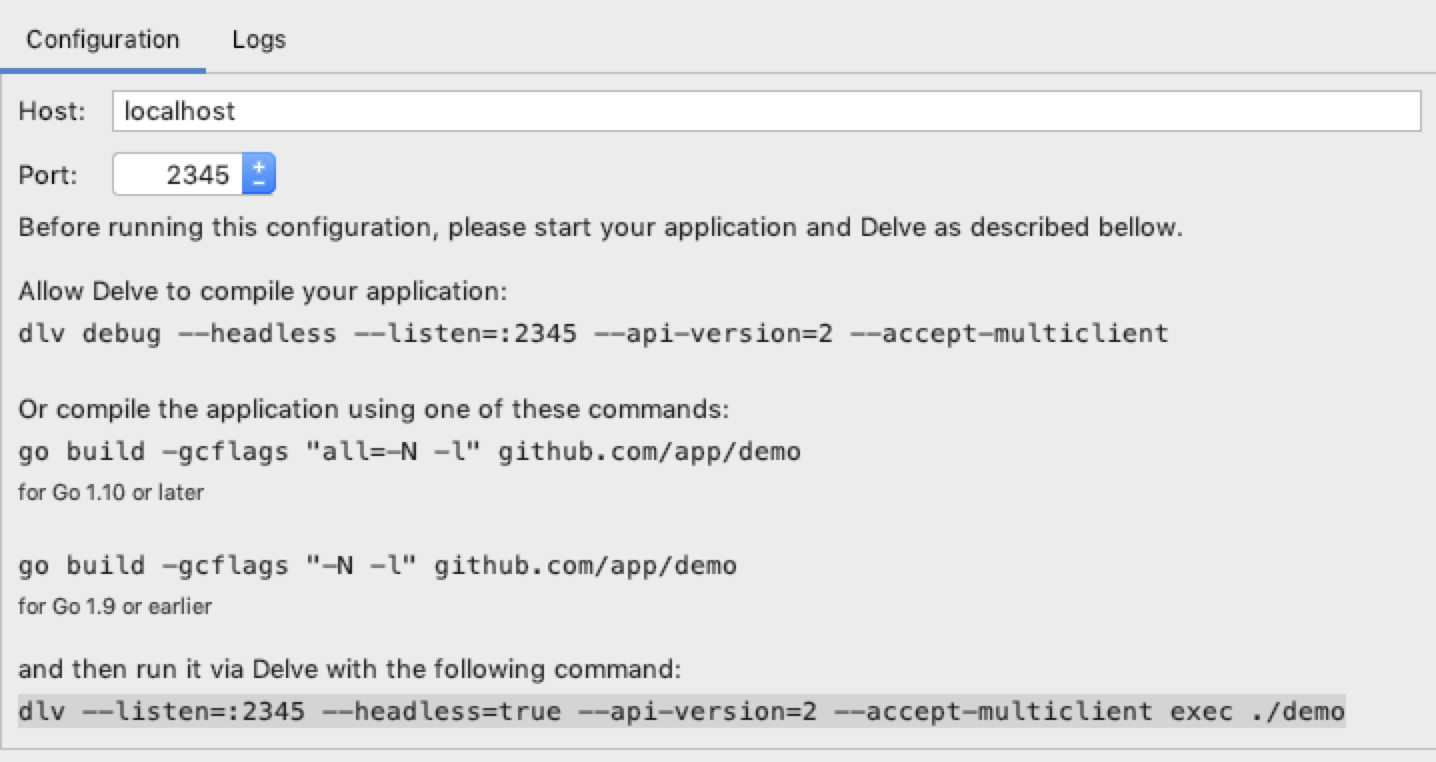Click the Port number field showing 2345
Viewport: 1436px width, 762px height.
click(180, 175)
